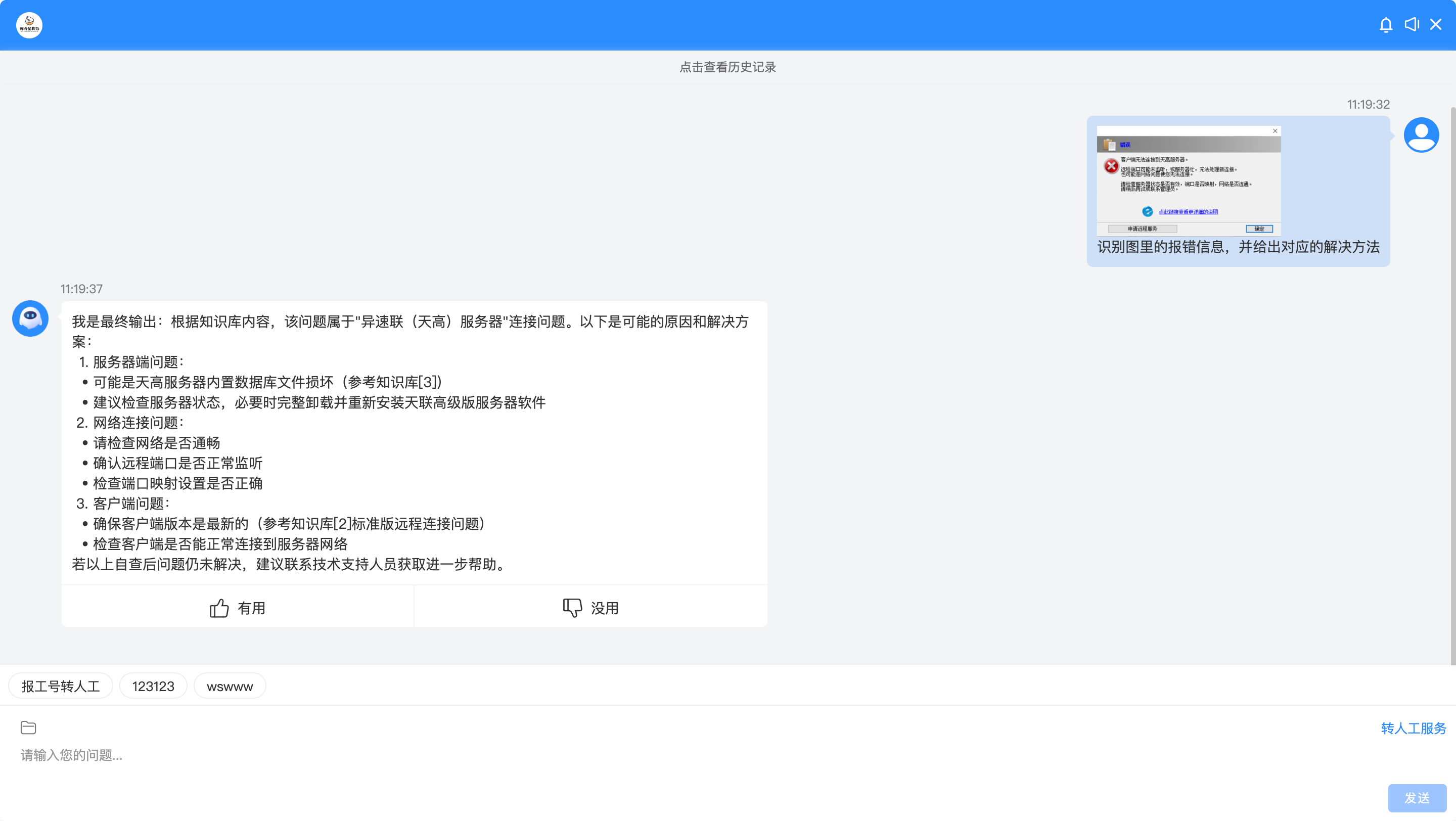
Task: Click the company logo avatar in the header
Action: pyautogui.click(x=29, y=25)
